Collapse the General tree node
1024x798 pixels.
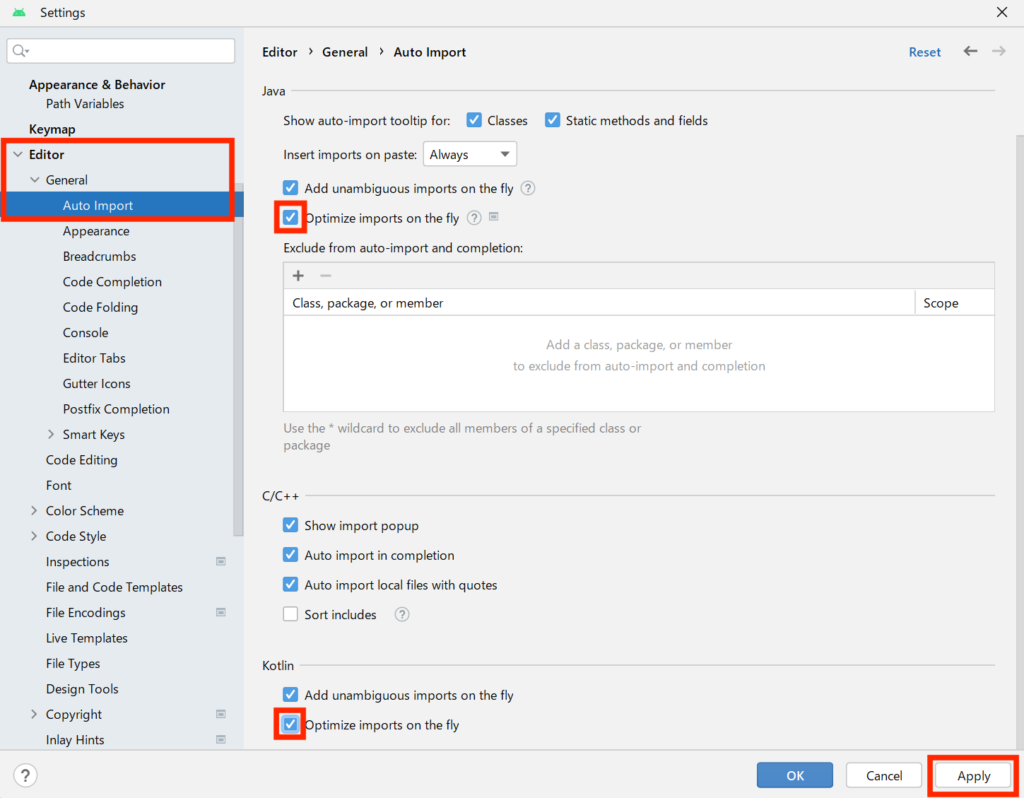(35, 180)
